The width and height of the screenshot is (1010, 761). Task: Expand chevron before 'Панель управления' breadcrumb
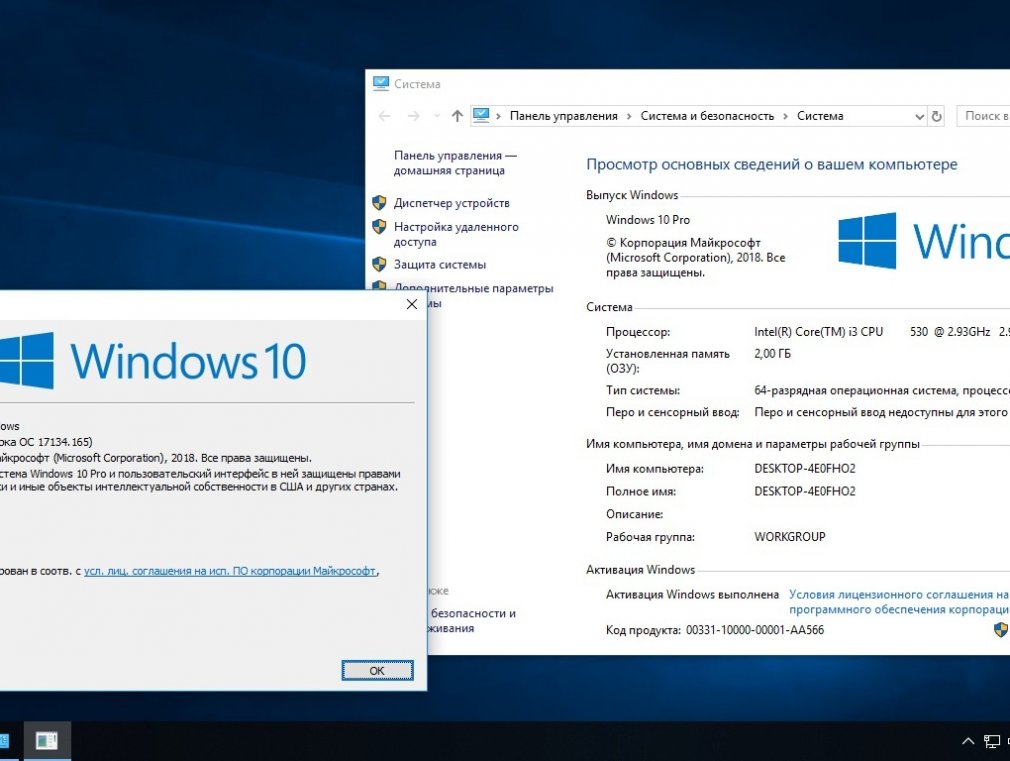click(499, 117)
